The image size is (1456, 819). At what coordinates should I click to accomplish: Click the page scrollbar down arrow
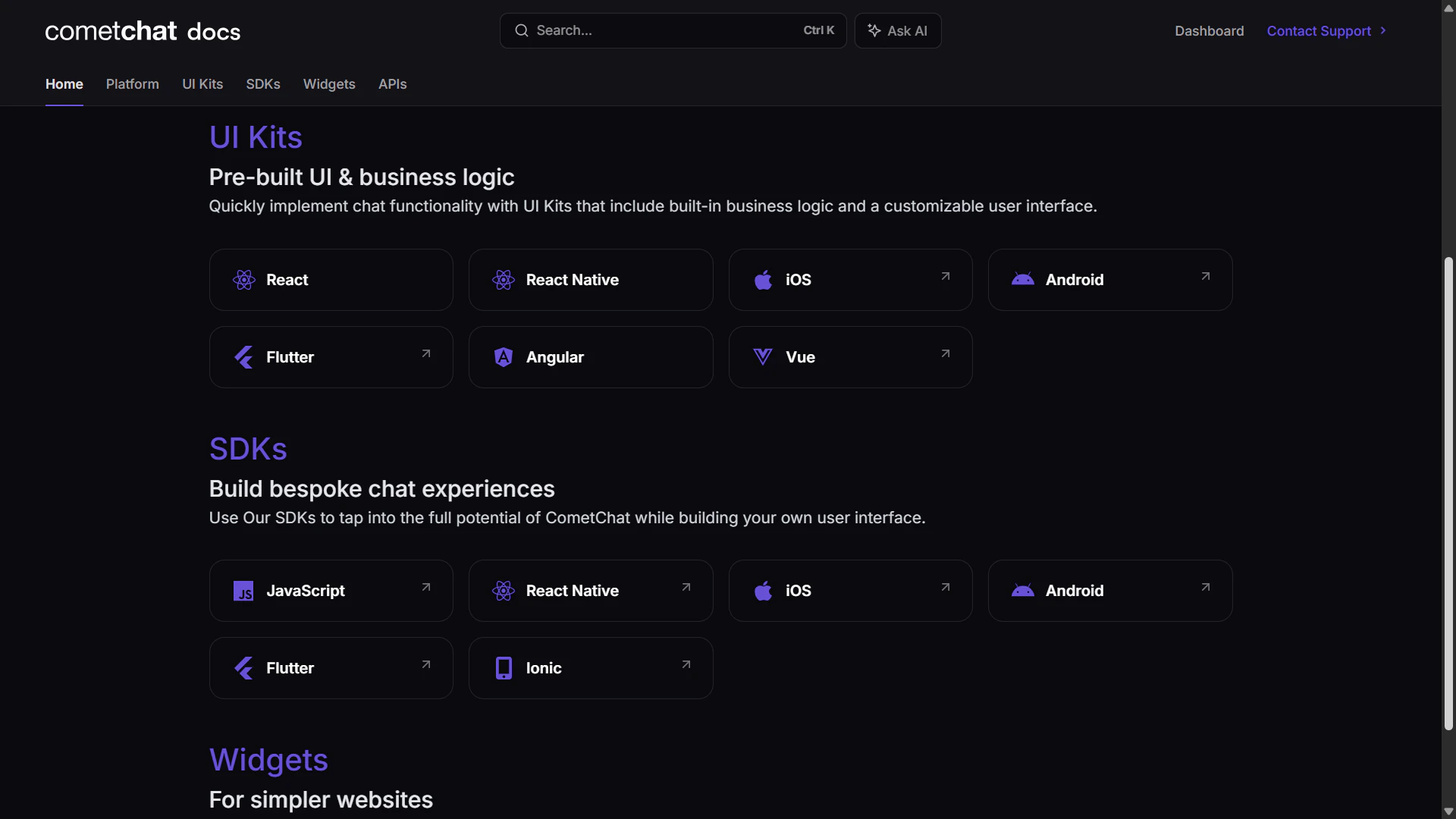click(x=1448, y=811)
